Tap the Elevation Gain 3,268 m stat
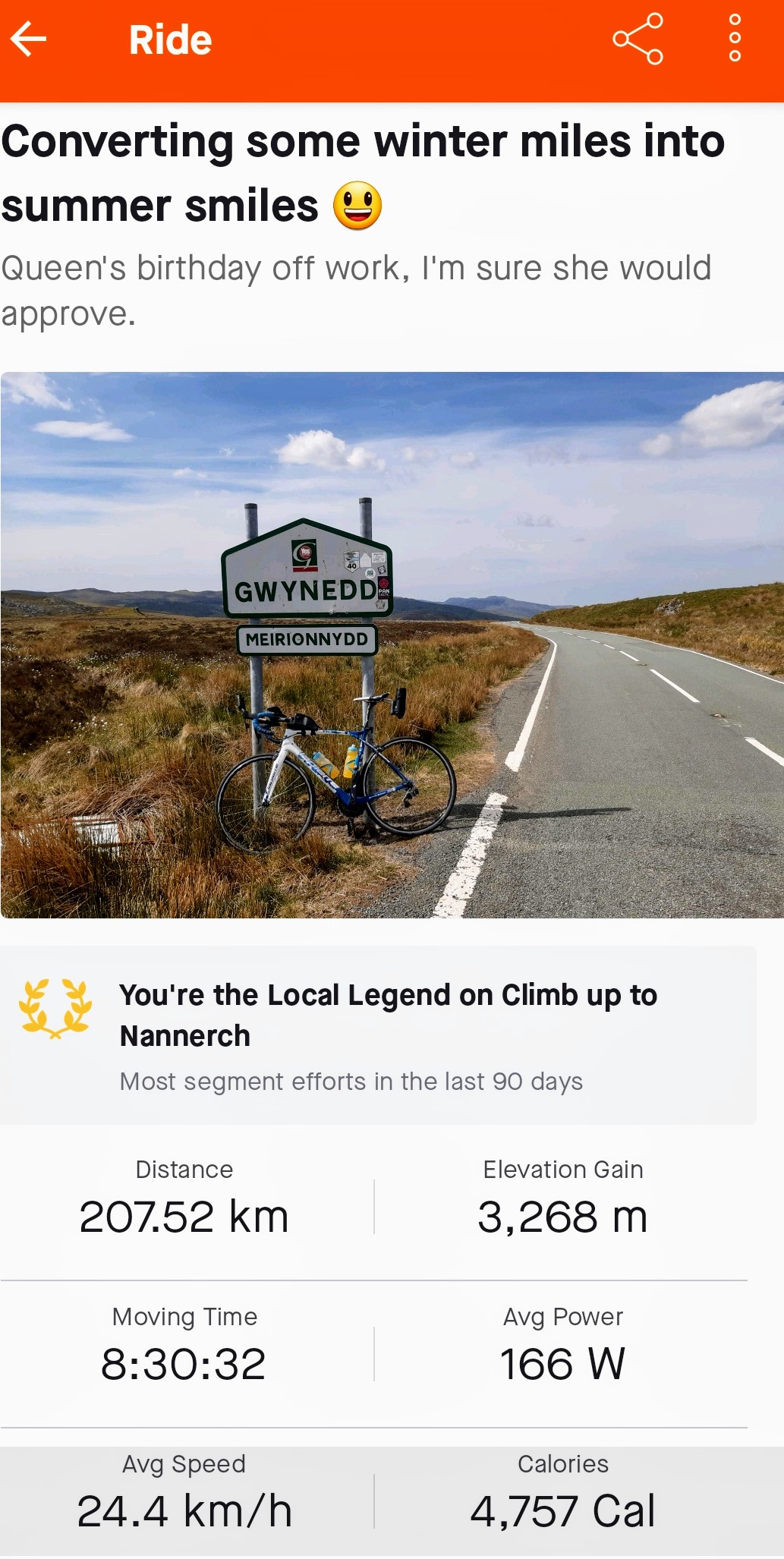Screen dimensions: 784x1559 click(x=562, y=1199)
